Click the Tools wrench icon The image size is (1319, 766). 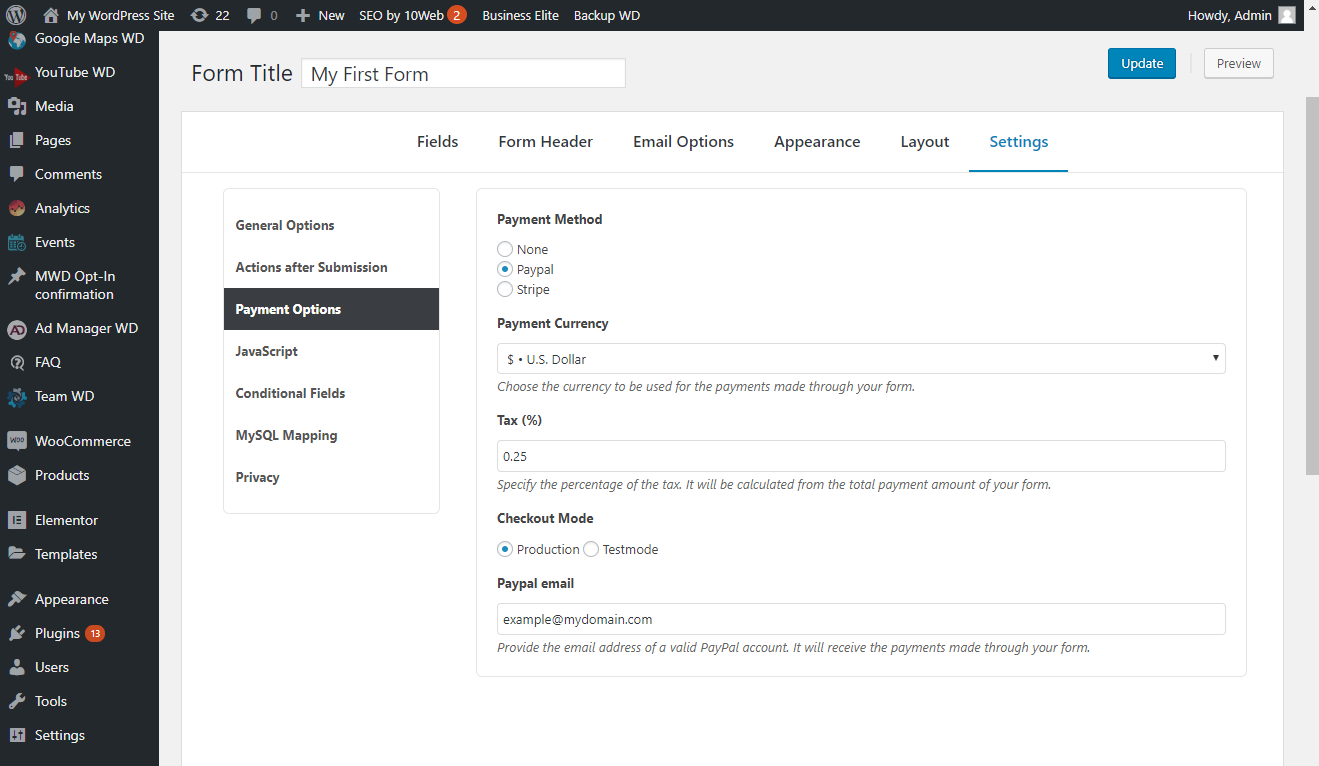pyautogui.click(x=16, y=701)
